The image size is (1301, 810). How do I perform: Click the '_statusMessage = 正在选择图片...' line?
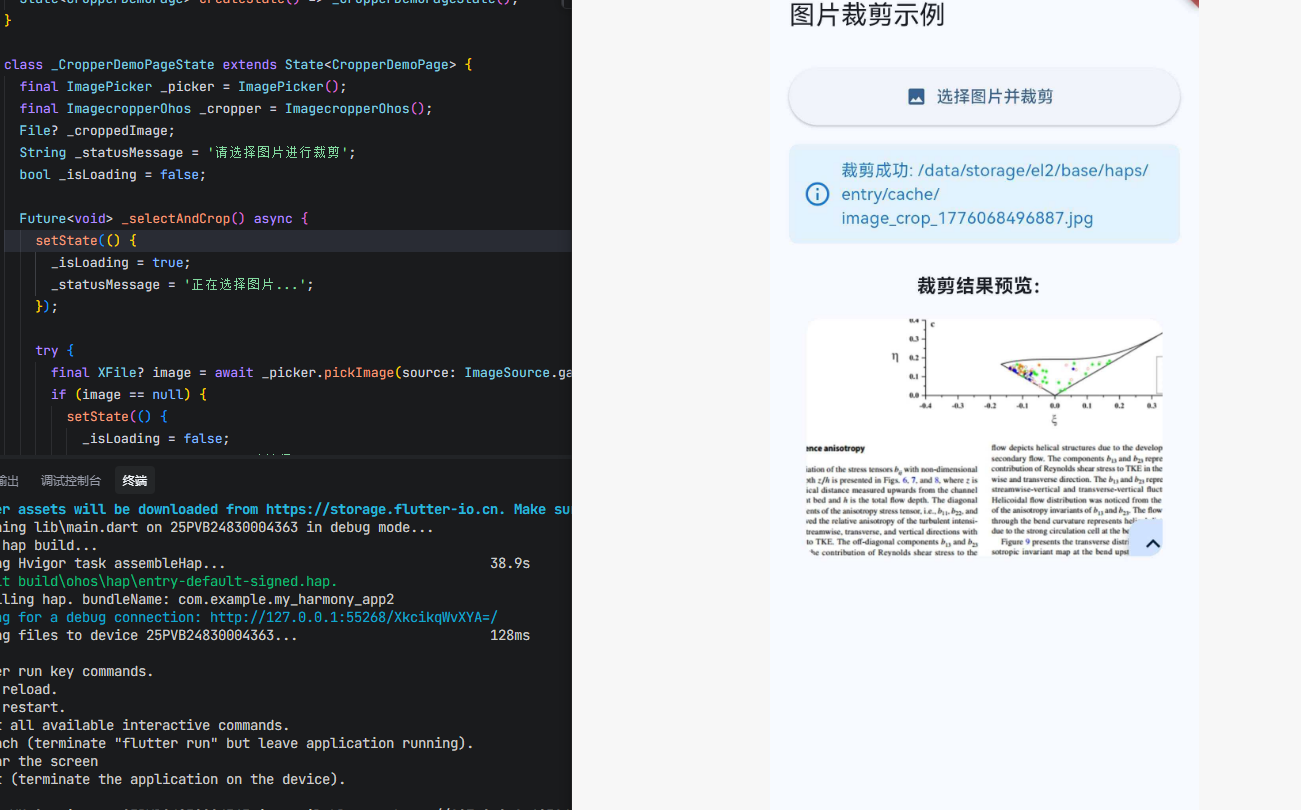pyautogui.click(x=182, y=285)
